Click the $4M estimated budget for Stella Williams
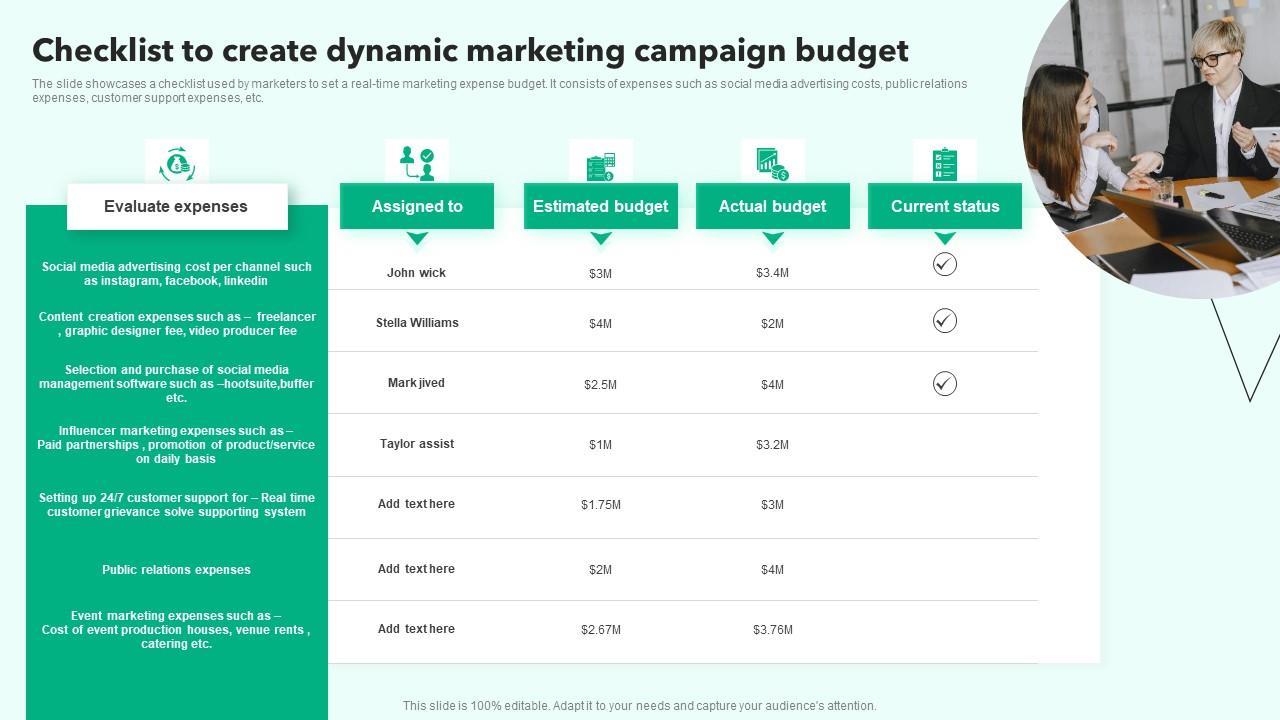 (600, 324)
